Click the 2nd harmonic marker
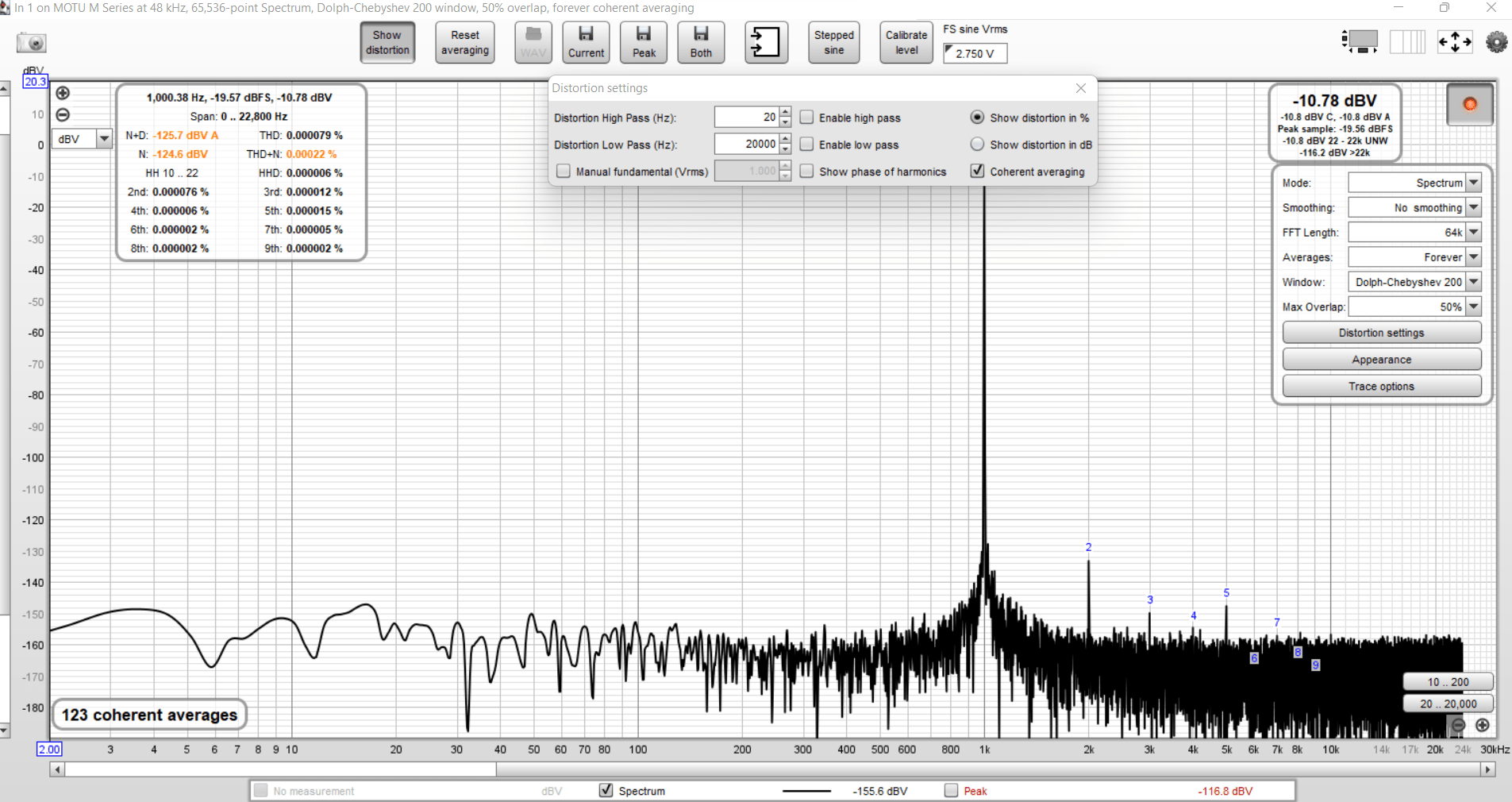 point(1088,547)
